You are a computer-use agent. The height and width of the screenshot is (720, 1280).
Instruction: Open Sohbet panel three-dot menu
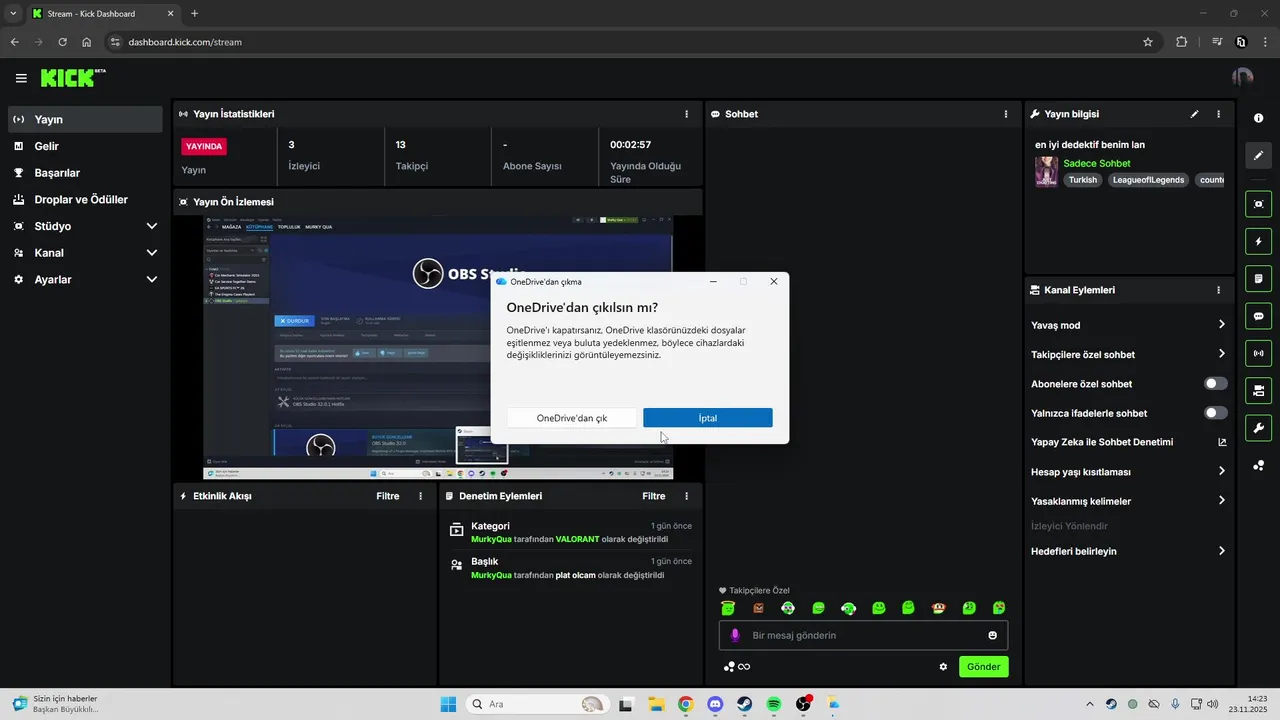(1006, 114)
